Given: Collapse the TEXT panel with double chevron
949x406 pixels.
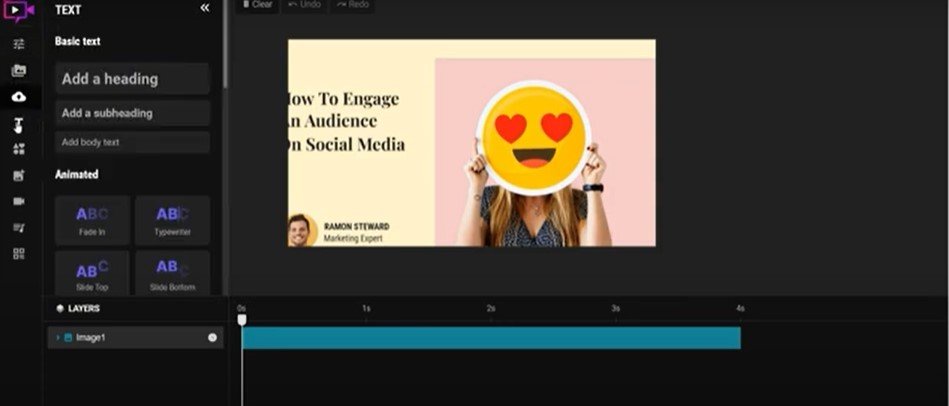Looking at the screenshot, I should point(205,8).
